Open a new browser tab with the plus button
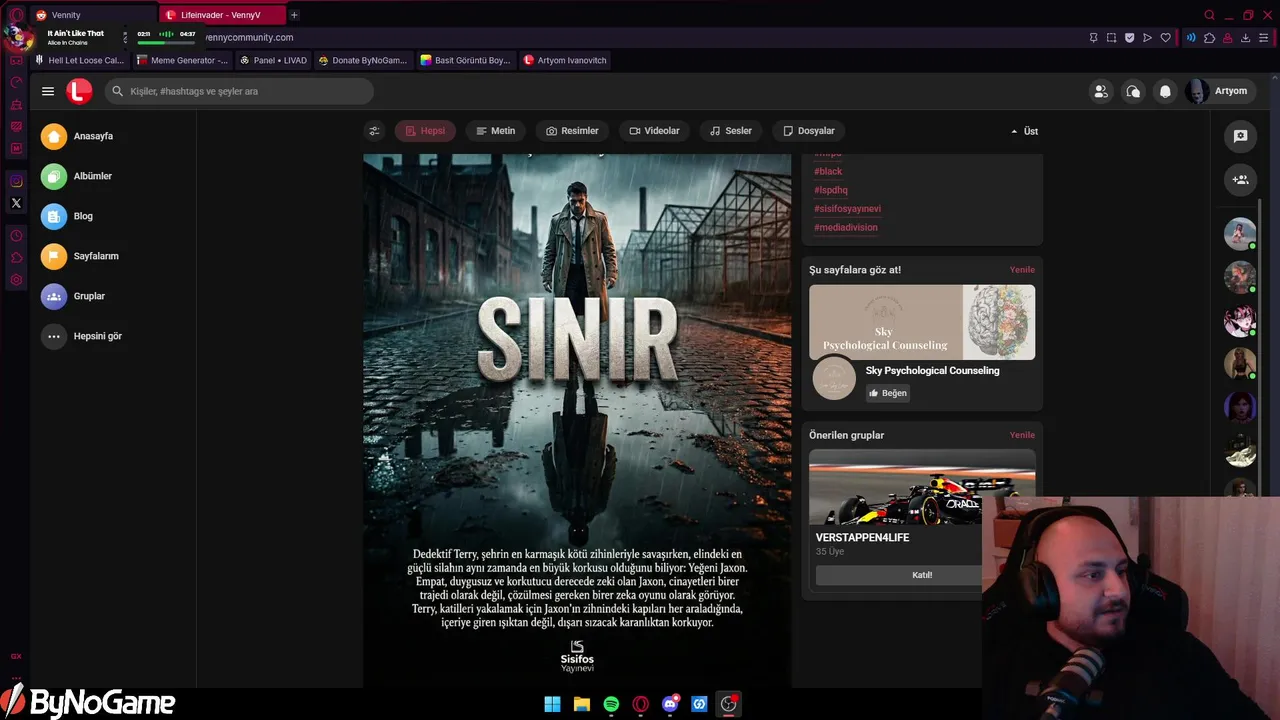The image size is (1280, 720). pyautogui.click(x=294, y=15)
